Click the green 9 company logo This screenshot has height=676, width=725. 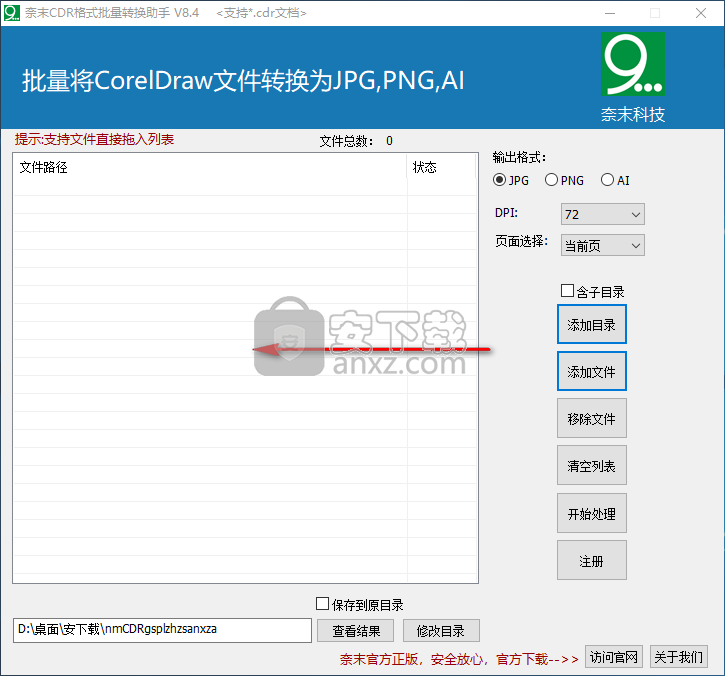pos(633,65)
